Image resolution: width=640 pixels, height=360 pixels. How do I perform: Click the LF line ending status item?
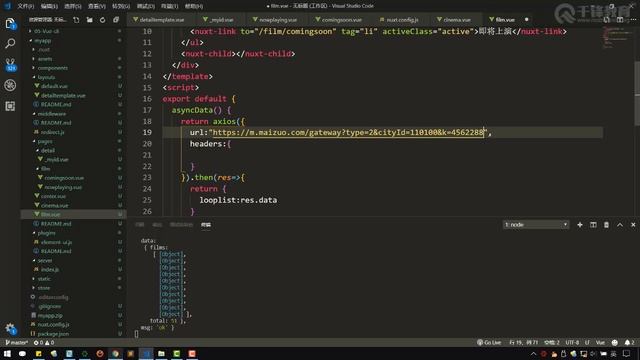click(587, 342)
